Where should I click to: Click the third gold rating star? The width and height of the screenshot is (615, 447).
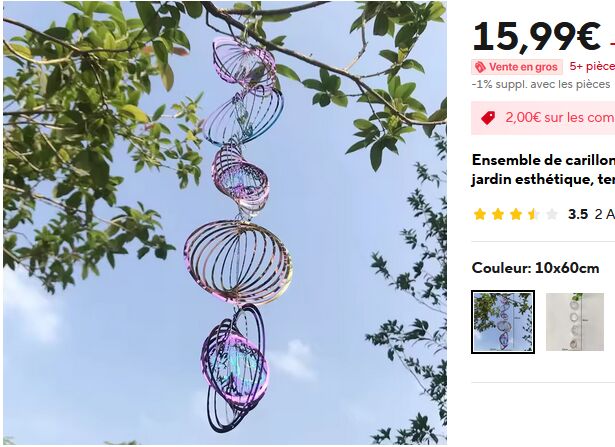(516, 214)
